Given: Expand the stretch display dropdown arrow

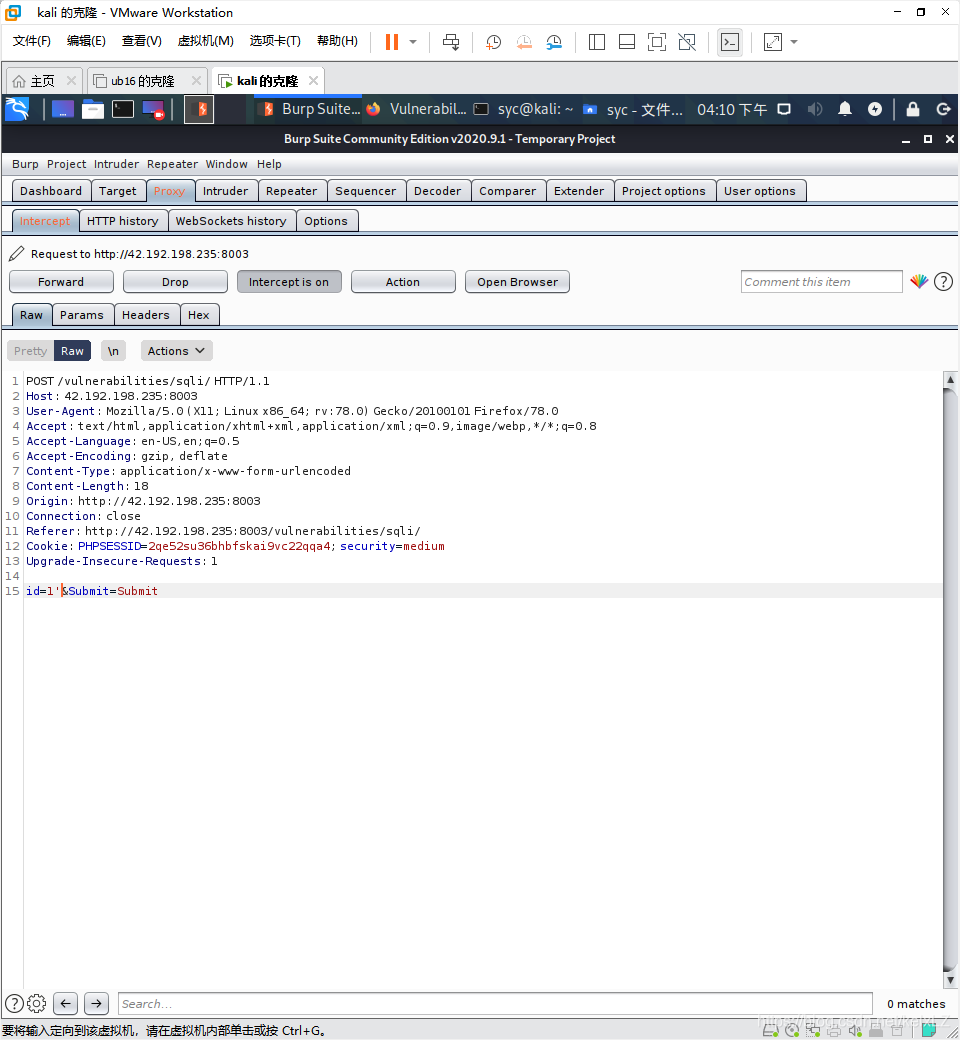Looking at the screenshot, I should 793,42.
